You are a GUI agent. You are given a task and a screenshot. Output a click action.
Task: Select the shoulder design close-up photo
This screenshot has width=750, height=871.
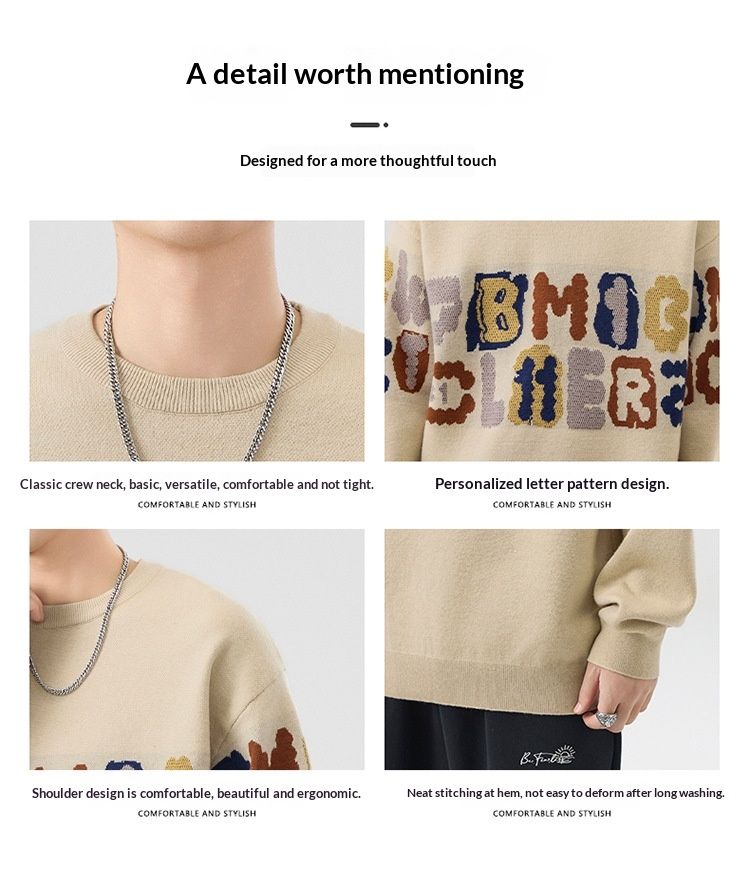pos(197,649)
